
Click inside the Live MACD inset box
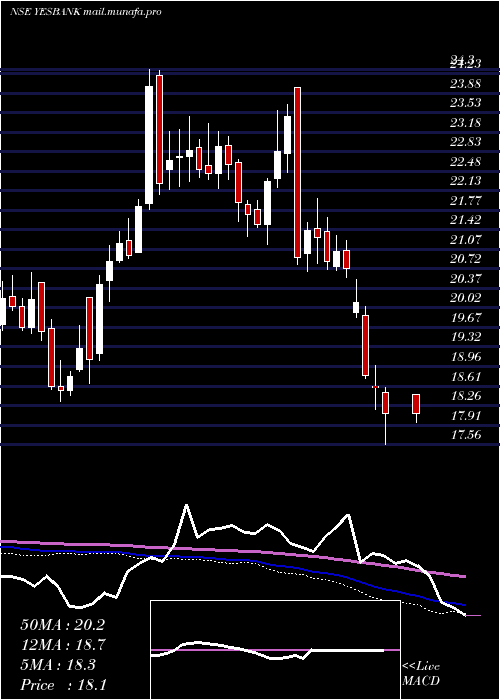tap(275, 650)
